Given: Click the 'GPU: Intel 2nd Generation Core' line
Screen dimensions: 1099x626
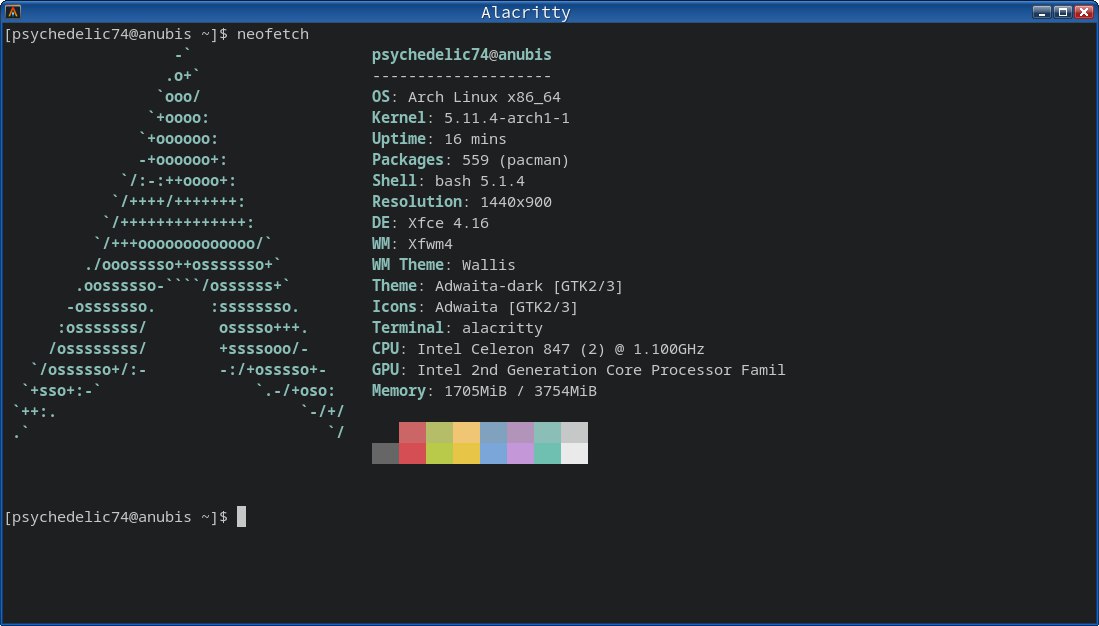Looking at the screenshot, I should [579, 370].
